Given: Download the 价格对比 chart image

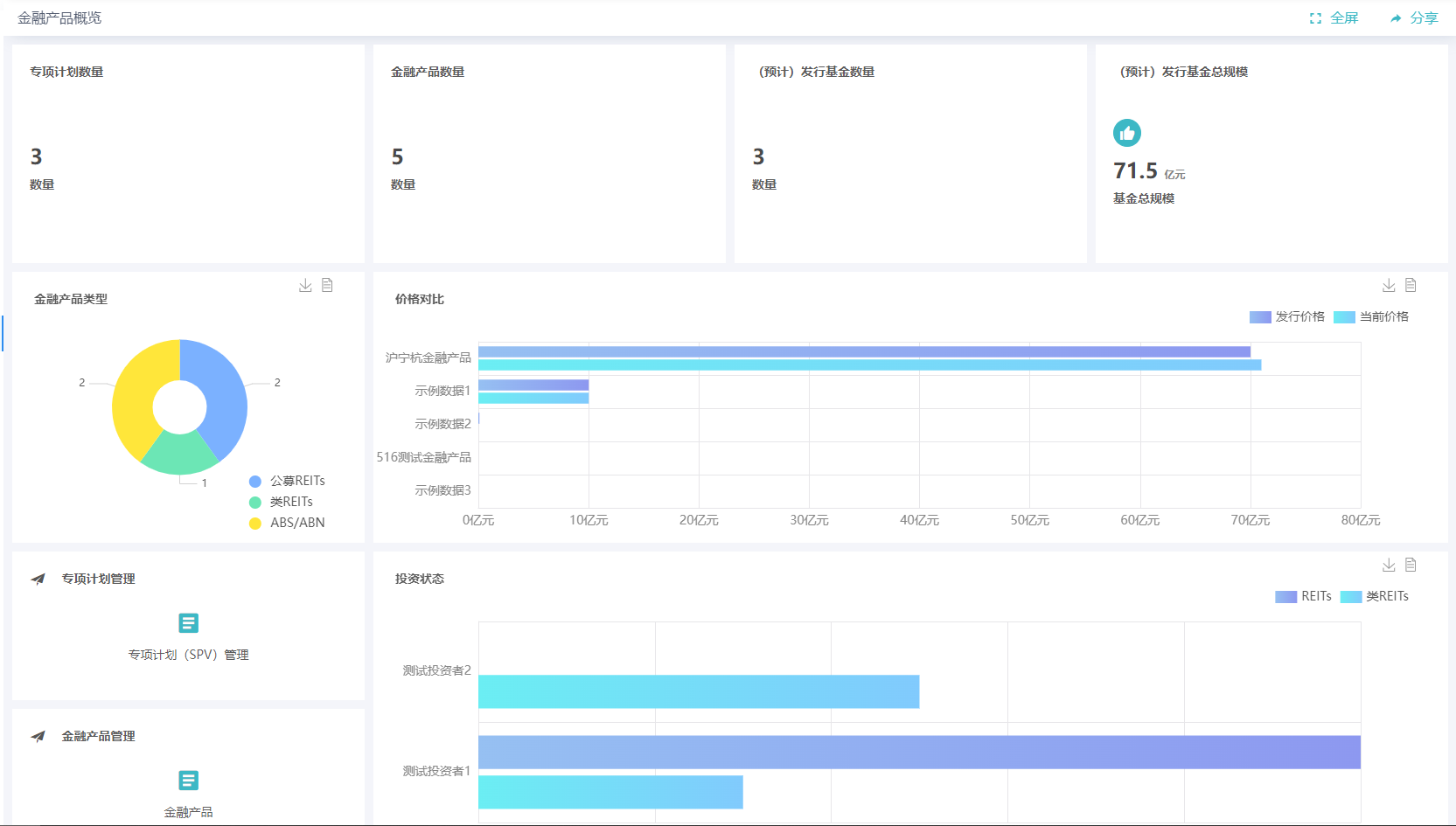Looking at the screenshot, I should pyautogui.click(x=1389, y=285).
